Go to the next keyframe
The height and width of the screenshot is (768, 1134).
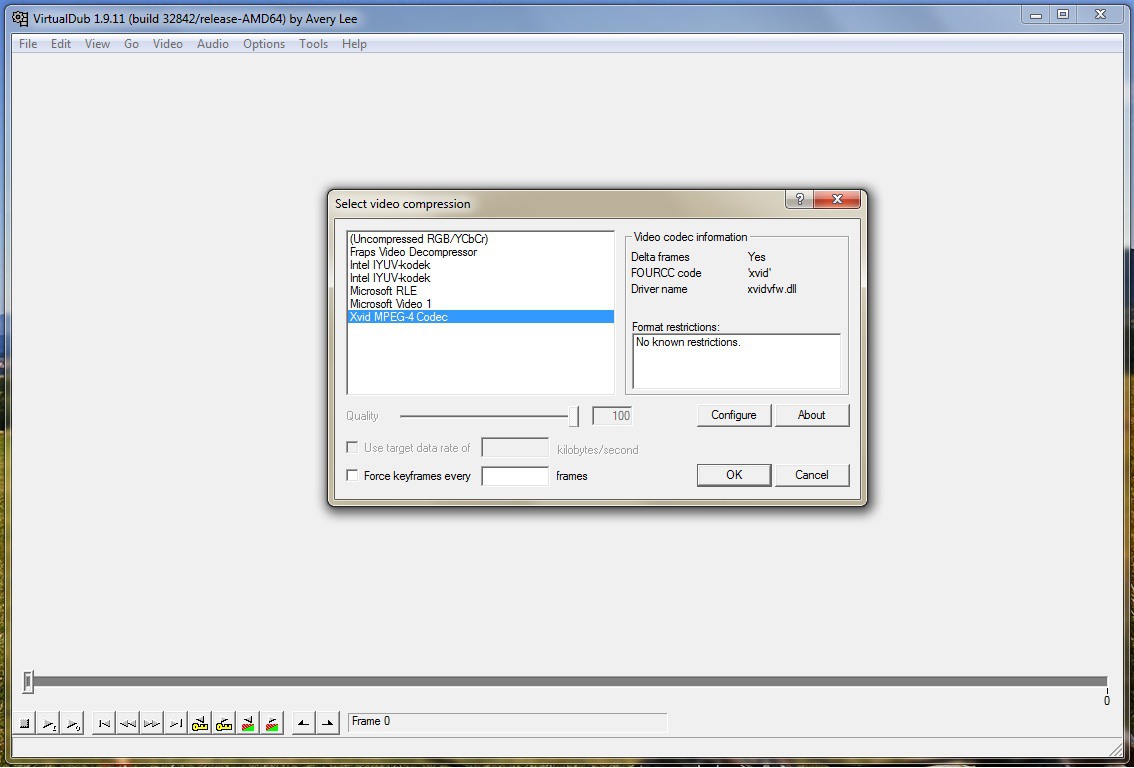coord(224,723)
